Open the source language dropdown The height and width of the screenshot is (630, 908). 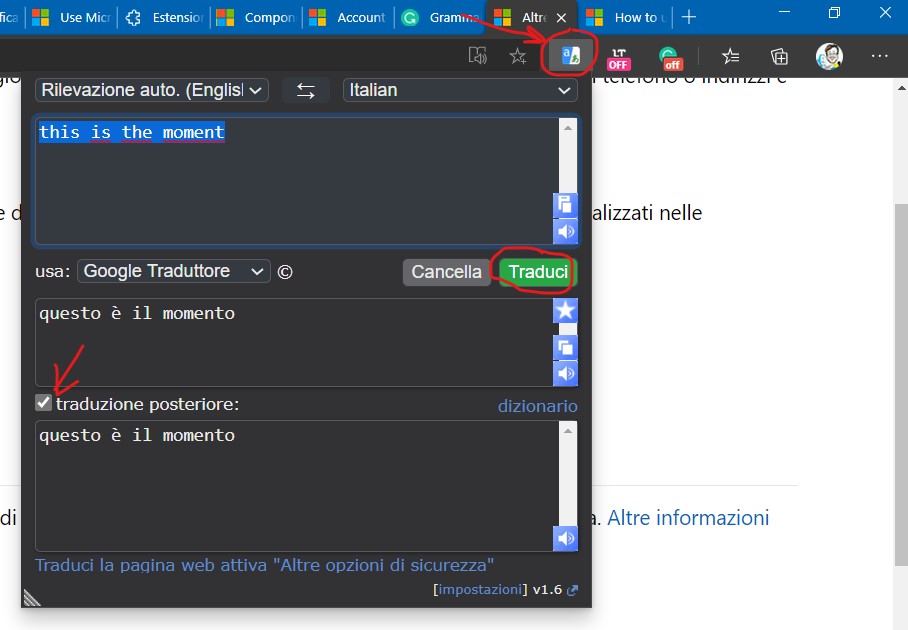(152, 90)
